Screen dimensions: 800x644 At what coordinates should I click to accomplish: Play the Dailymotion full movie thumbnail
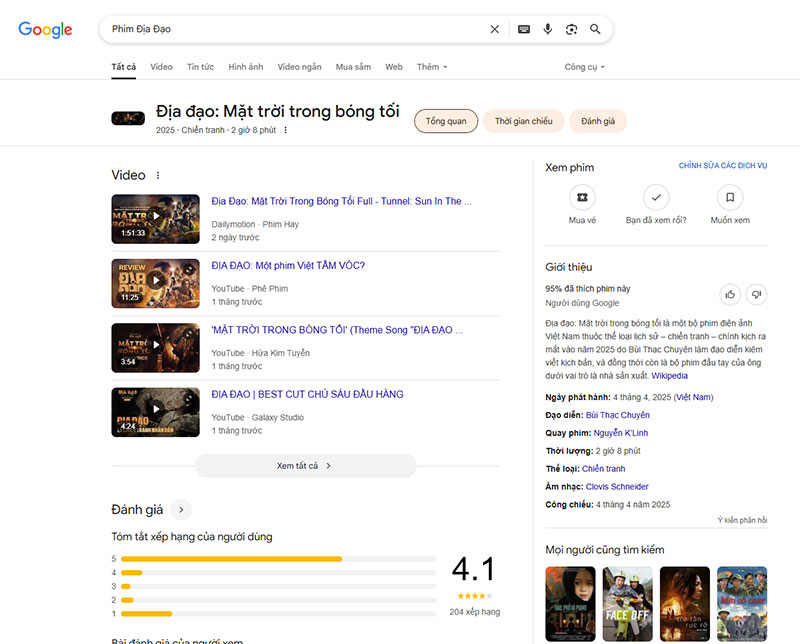pos(155,218)
